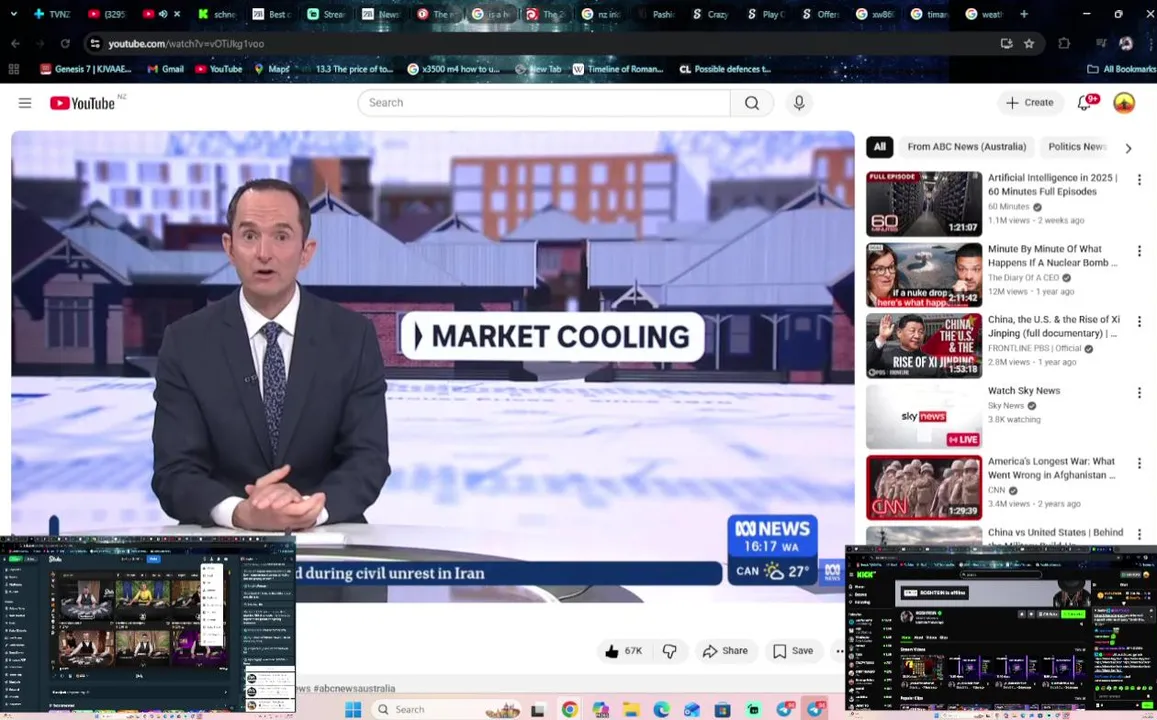Click the YouTube search magnifier button

tap(752, 103)
